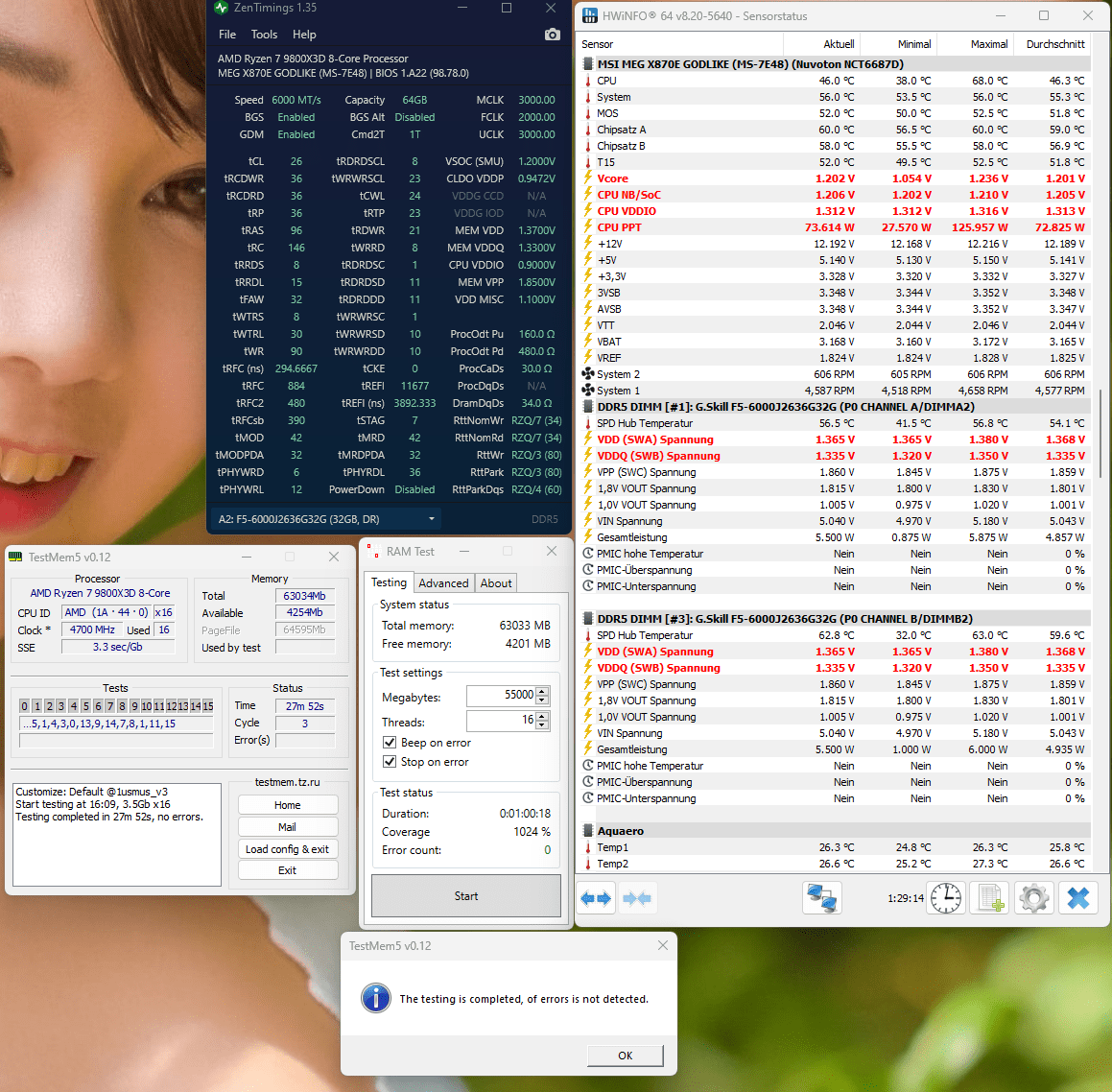
Task: Increase Megabytes value with up stepper arrow
Action: pos(542,691)
